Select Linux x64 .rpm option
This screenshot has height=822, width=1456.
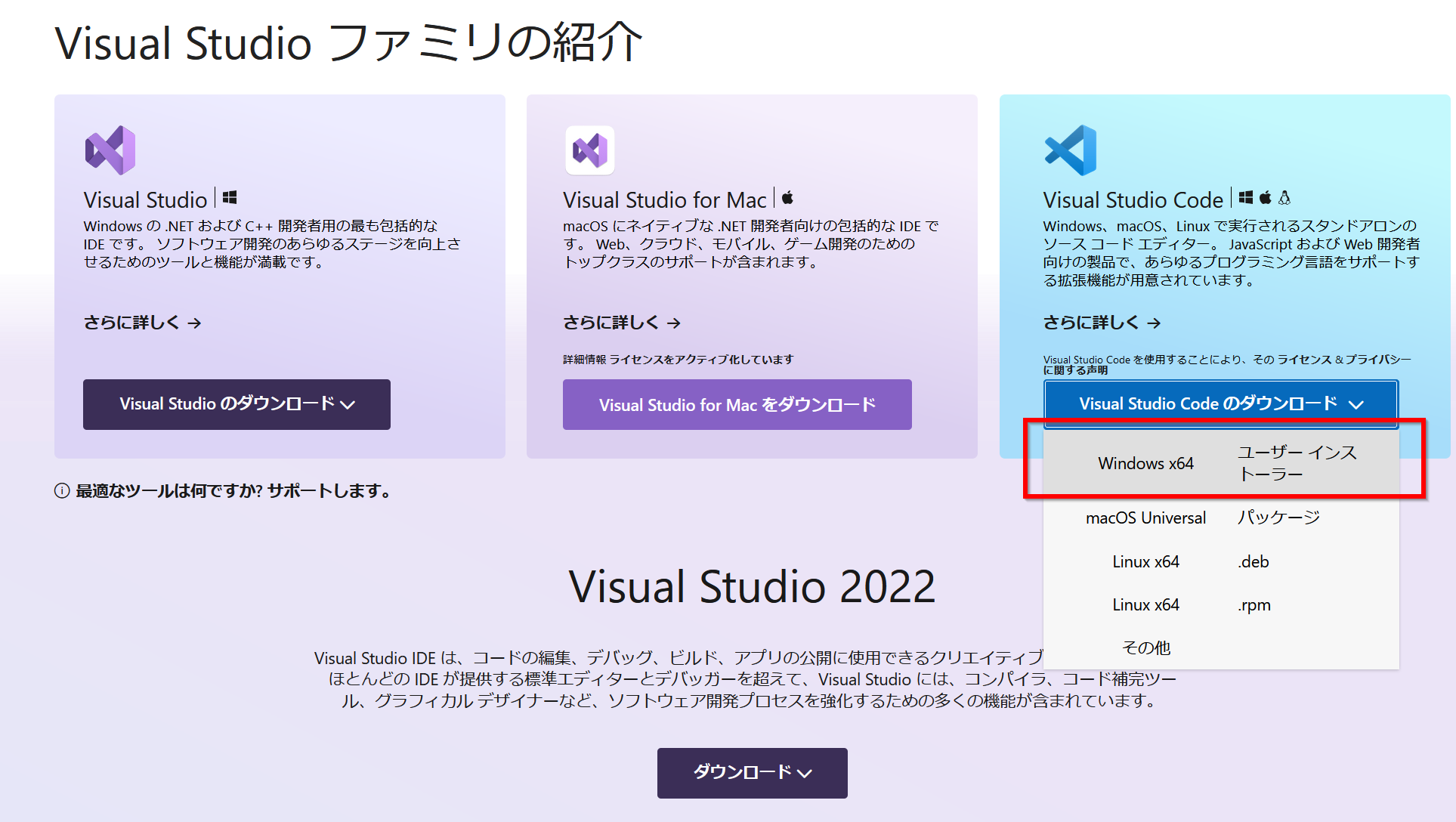[1221, 604]
